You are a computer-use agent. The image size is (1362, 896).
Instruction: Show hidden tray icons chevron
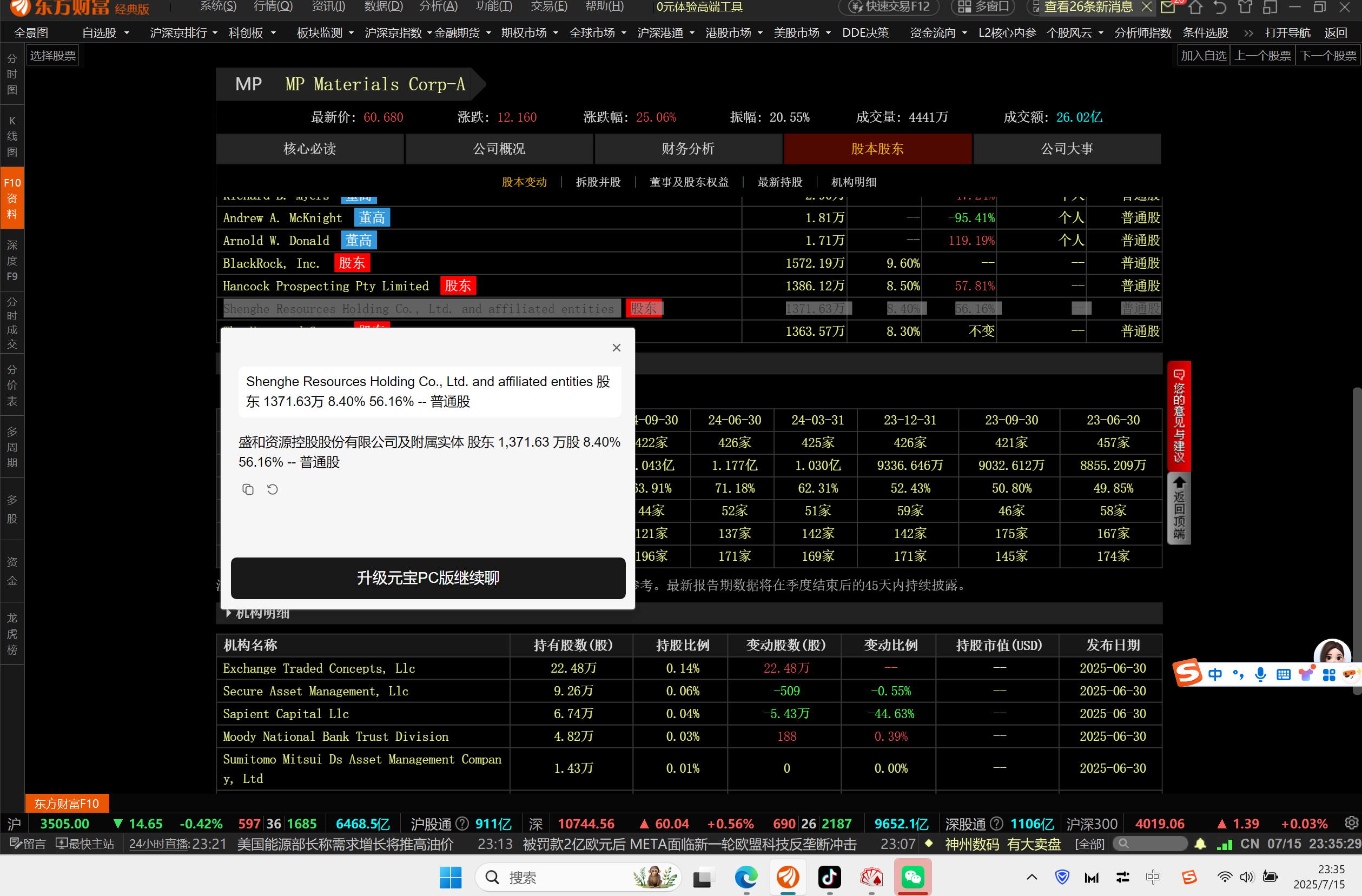point(1032,877)
